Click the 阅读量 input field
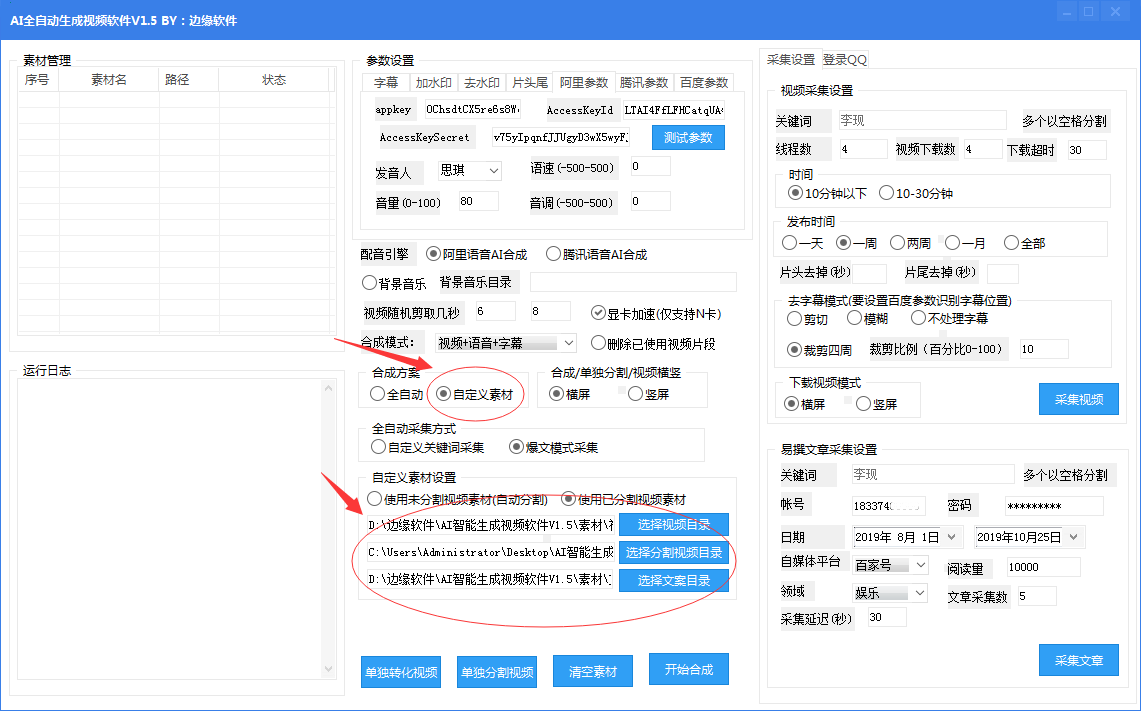The width and height of the screenshot is (1141, 711). point(1043,567)
